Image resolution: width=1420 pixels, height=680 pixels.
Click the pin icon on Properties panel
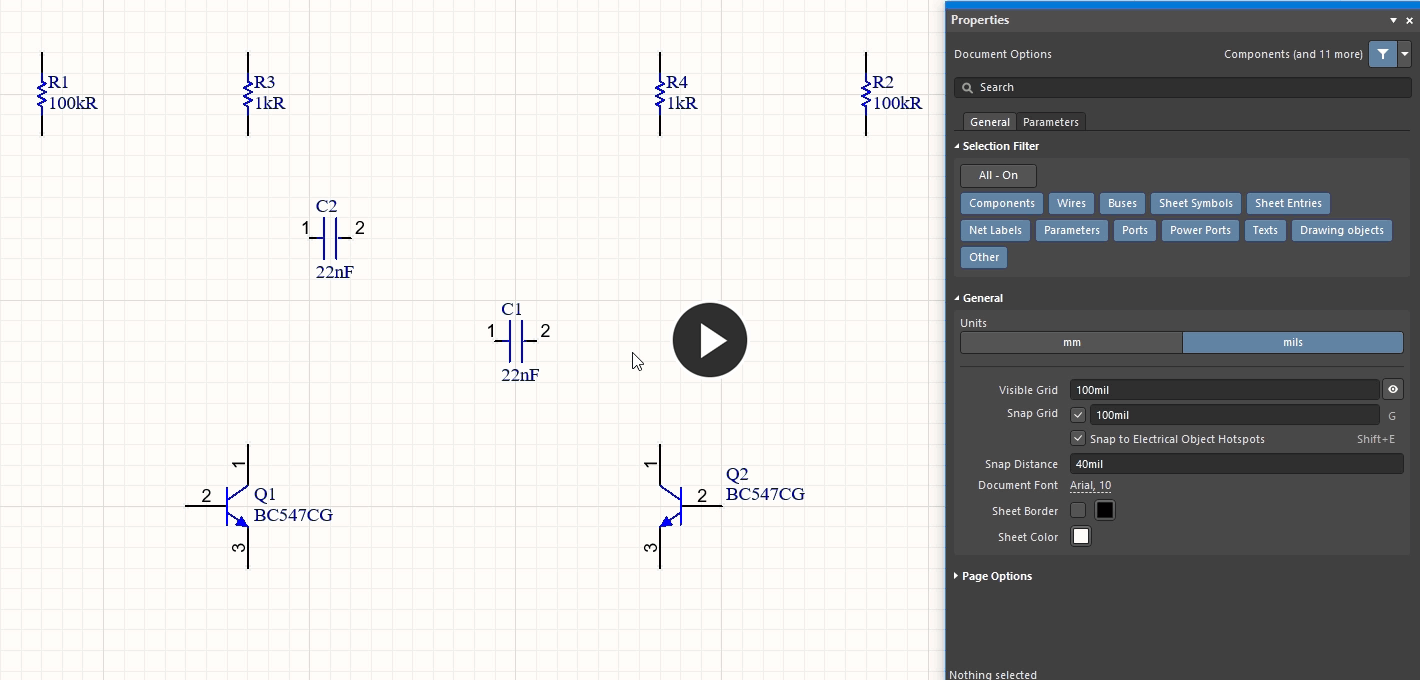point(1393,20)
